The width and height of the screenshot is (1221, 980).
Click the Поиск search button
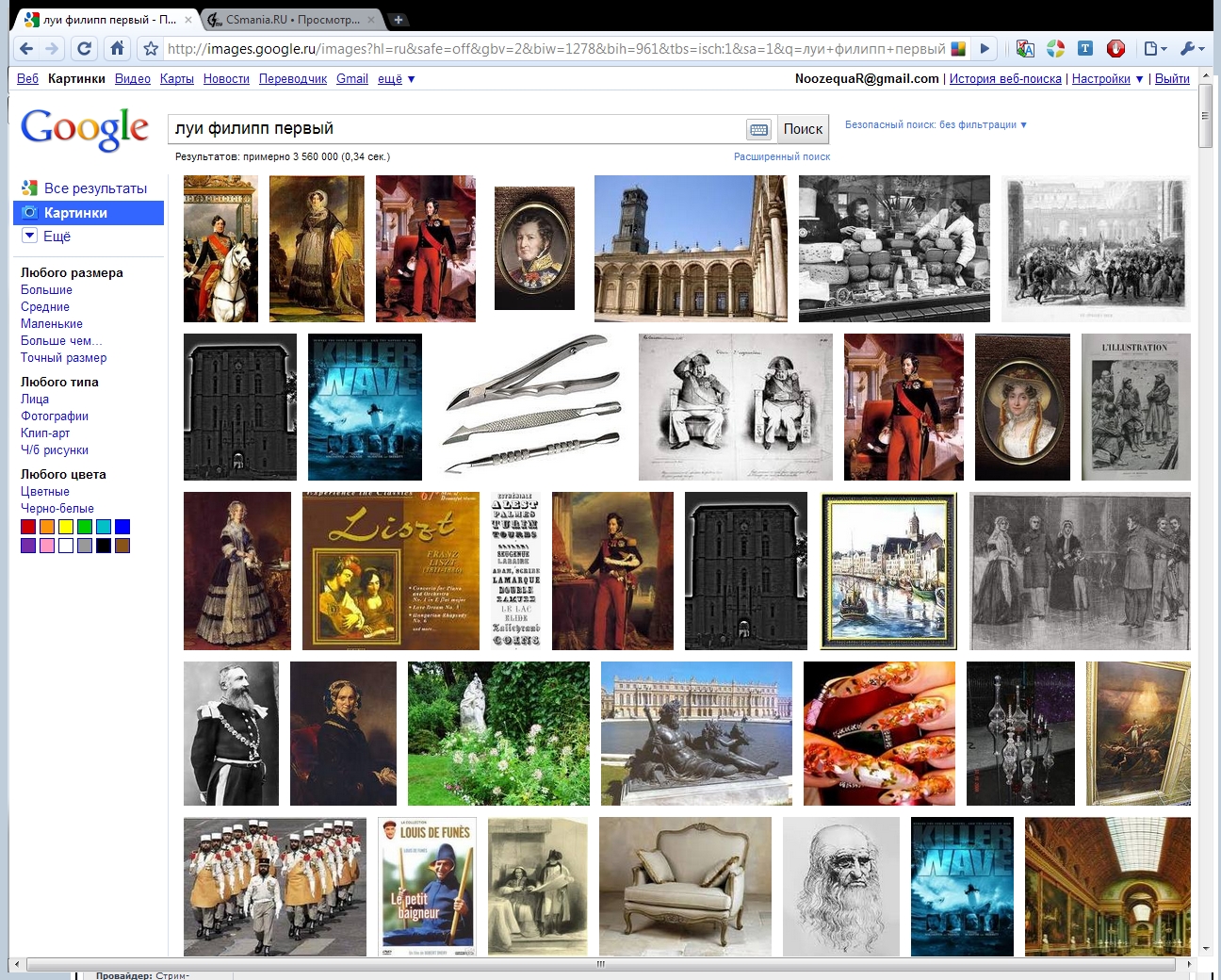(803, 129)
